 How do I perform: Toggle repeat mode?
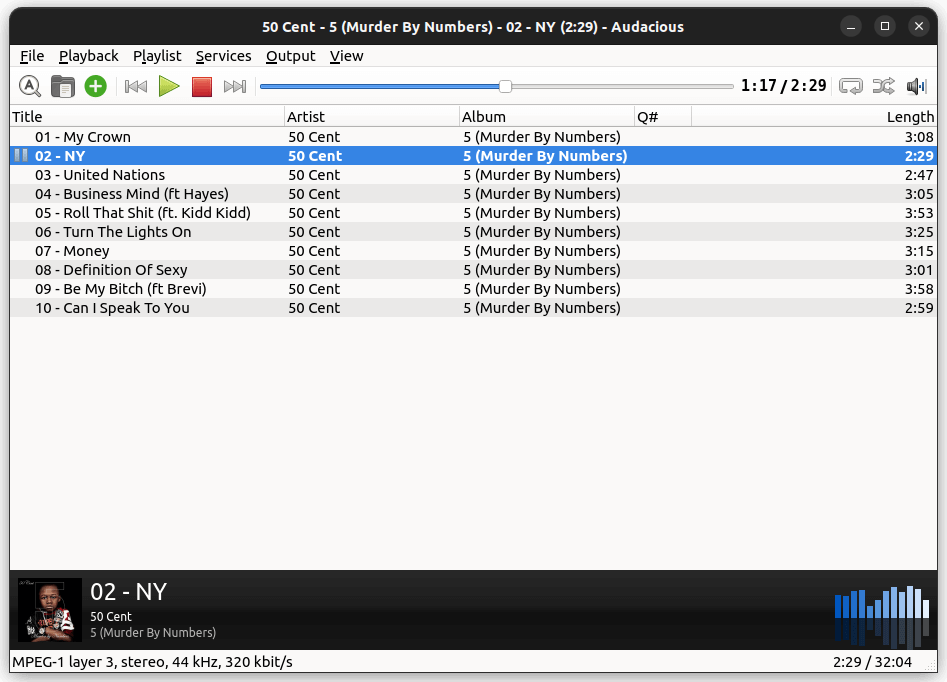[850, 87]
